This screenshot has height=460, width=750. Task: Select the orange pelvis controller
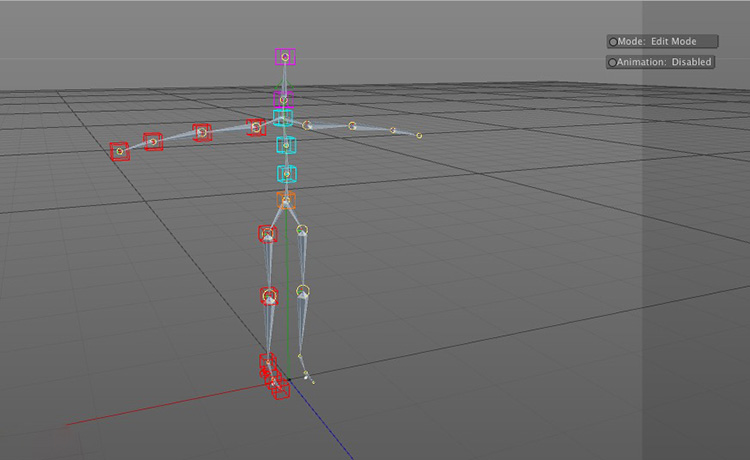click(x=286, y=200)
